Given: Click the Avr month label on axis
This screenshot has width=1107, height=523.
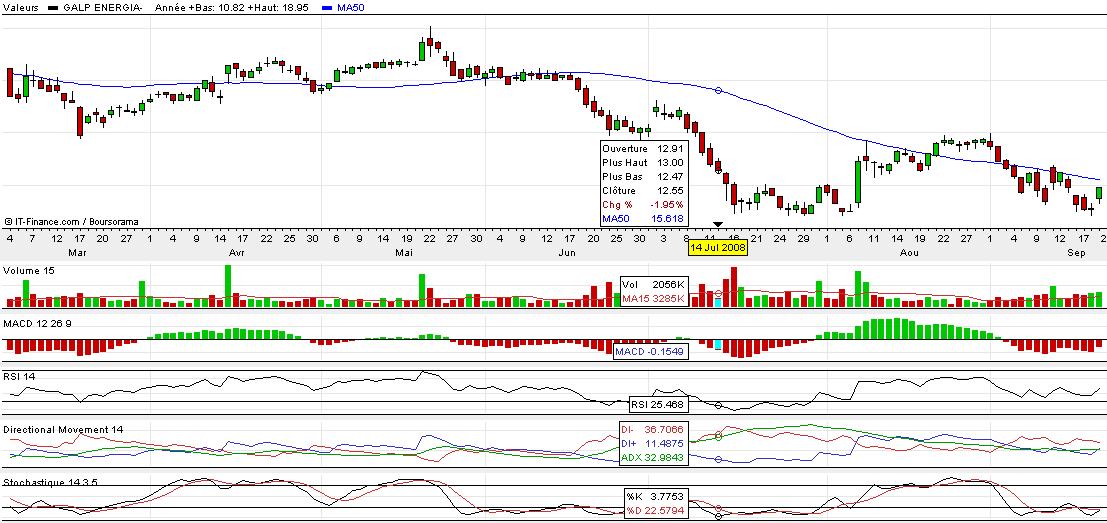Looking at the screenshot, I should click(237, 251).
